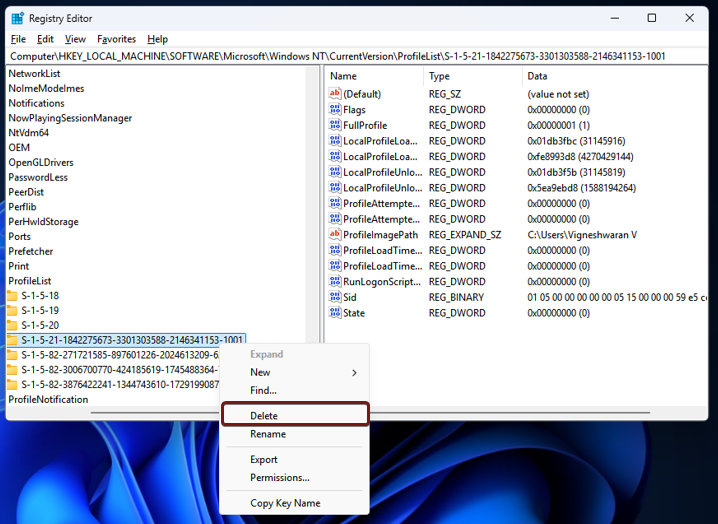Open the View menu
The height and width of the screenshot is (524, 718).
[x=75, y=39]
